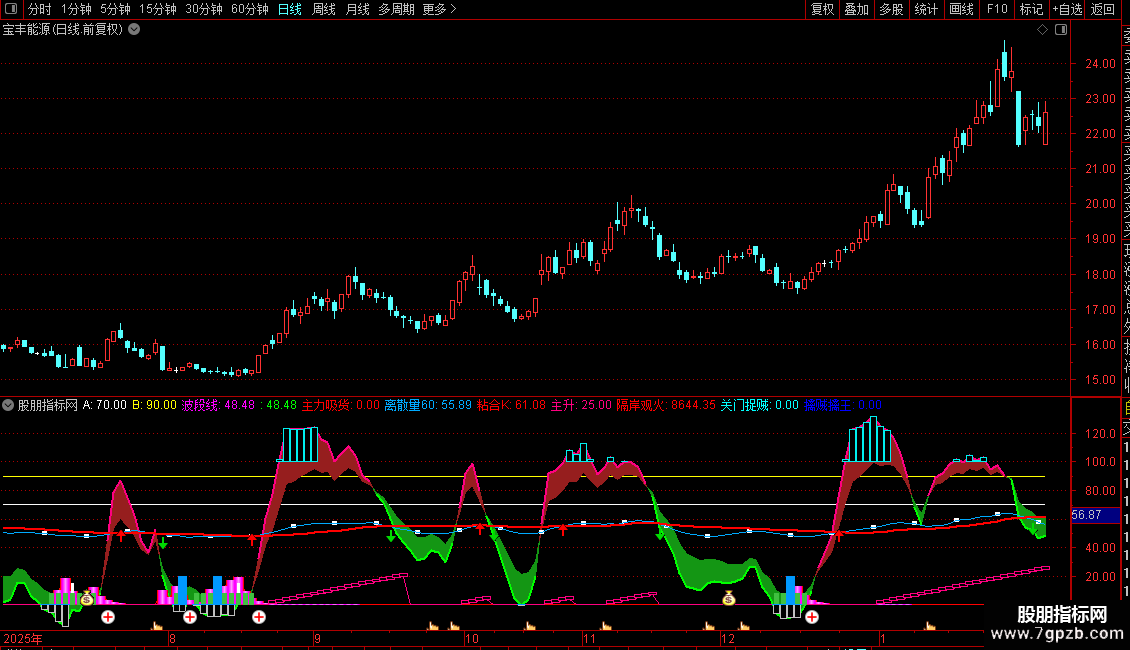Click the 主升: 25.00 readout

[x=581, y=405]
